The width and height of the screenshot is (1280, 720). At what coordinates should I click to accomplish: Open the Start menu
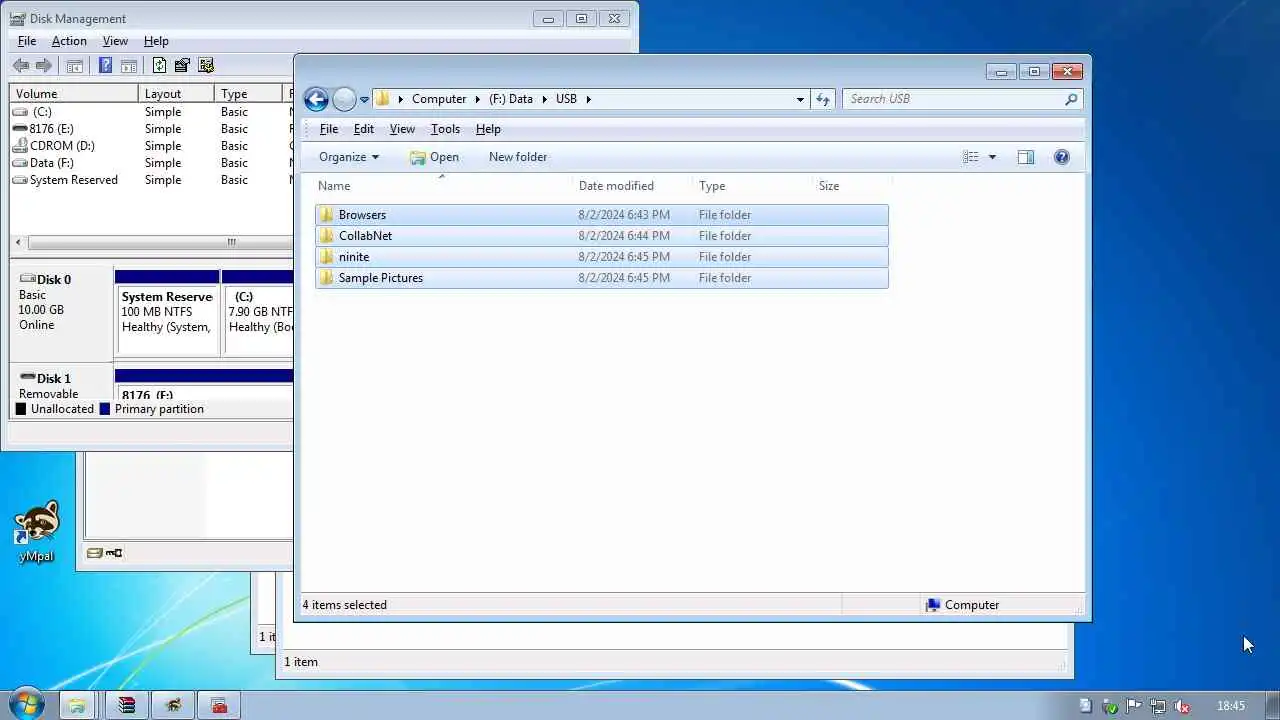click(26, 705)
